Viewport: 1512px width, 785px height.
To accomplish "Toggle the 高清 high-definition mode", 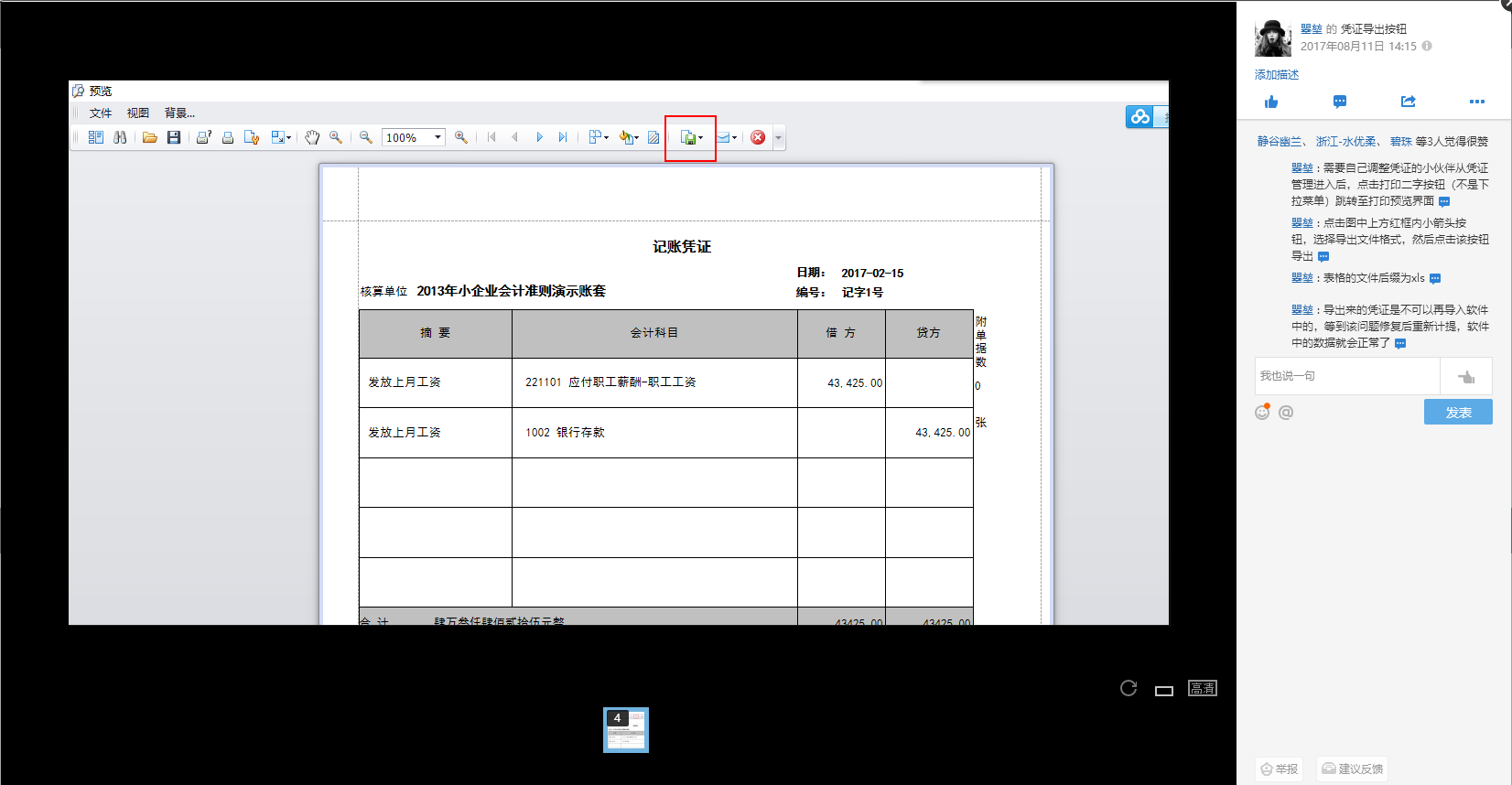I will 1202,688.
